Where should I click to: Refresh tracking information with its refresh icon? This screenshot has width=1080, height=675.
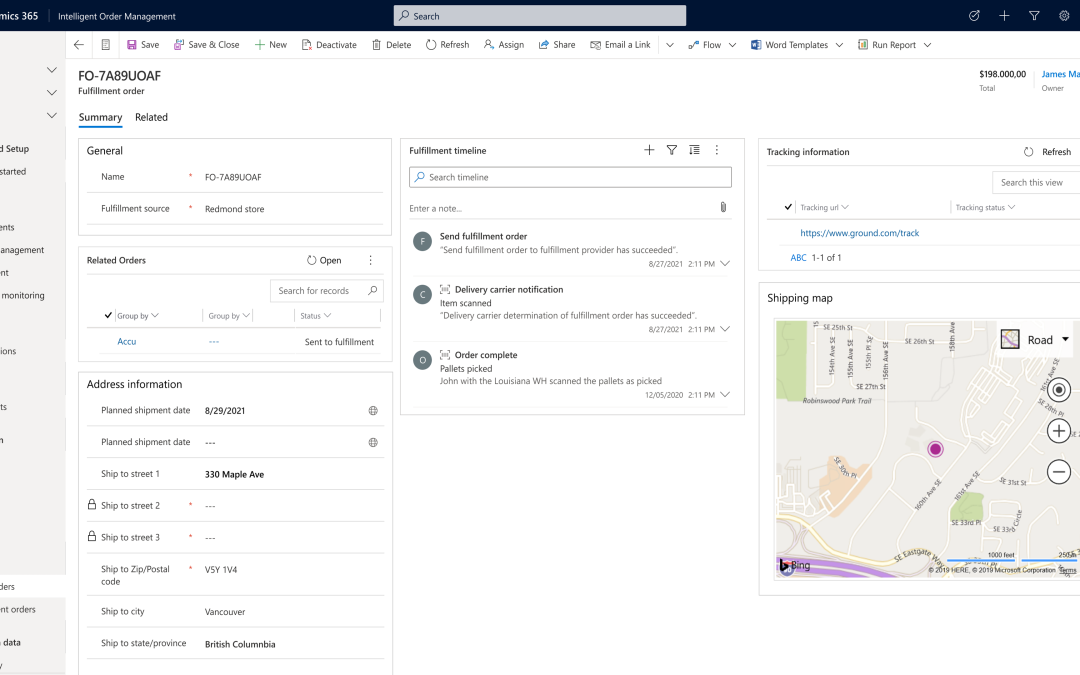pos(1028,151)
